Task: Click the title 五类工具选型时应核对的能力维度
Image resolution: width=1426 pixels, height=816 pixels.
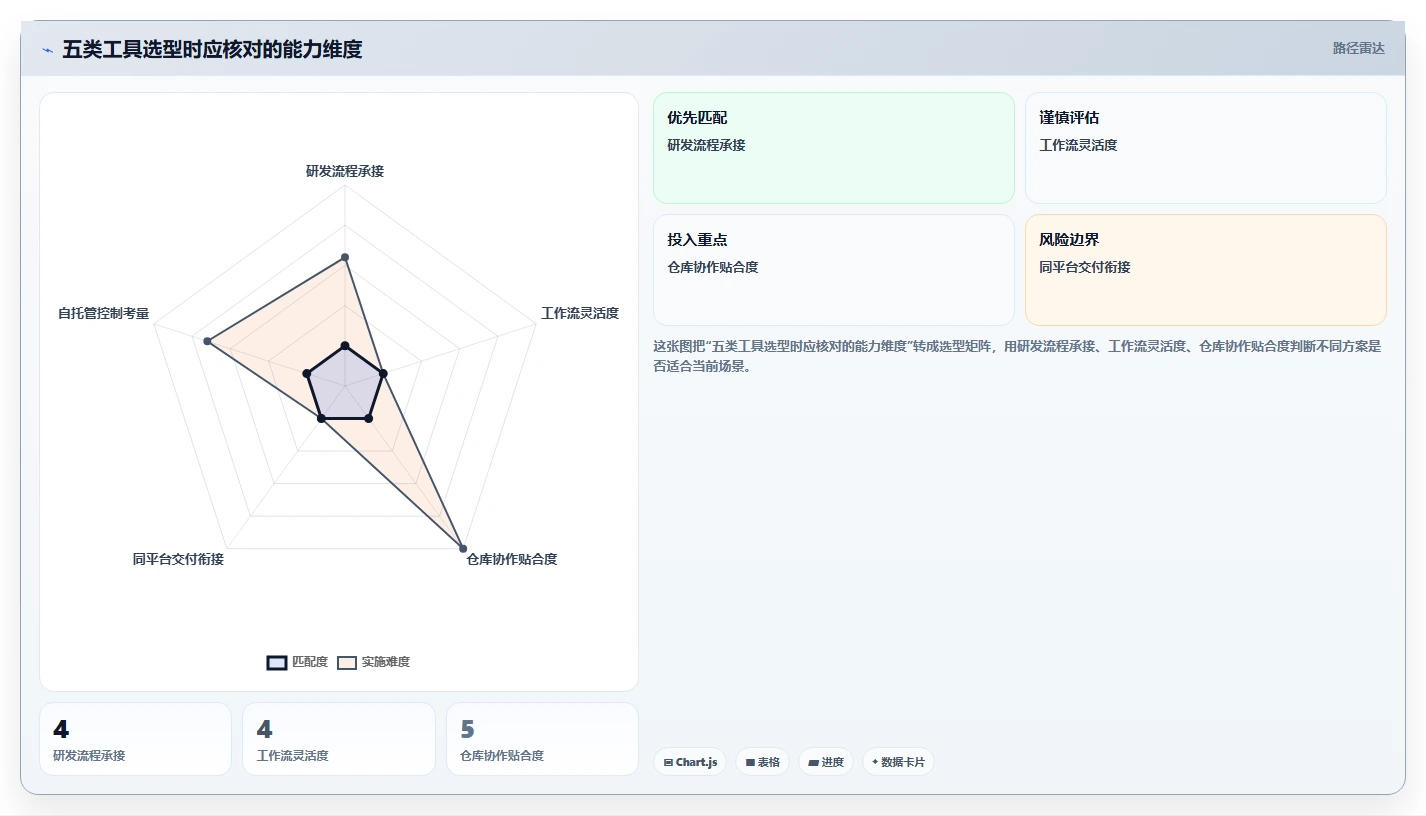Action: [212, 49]
